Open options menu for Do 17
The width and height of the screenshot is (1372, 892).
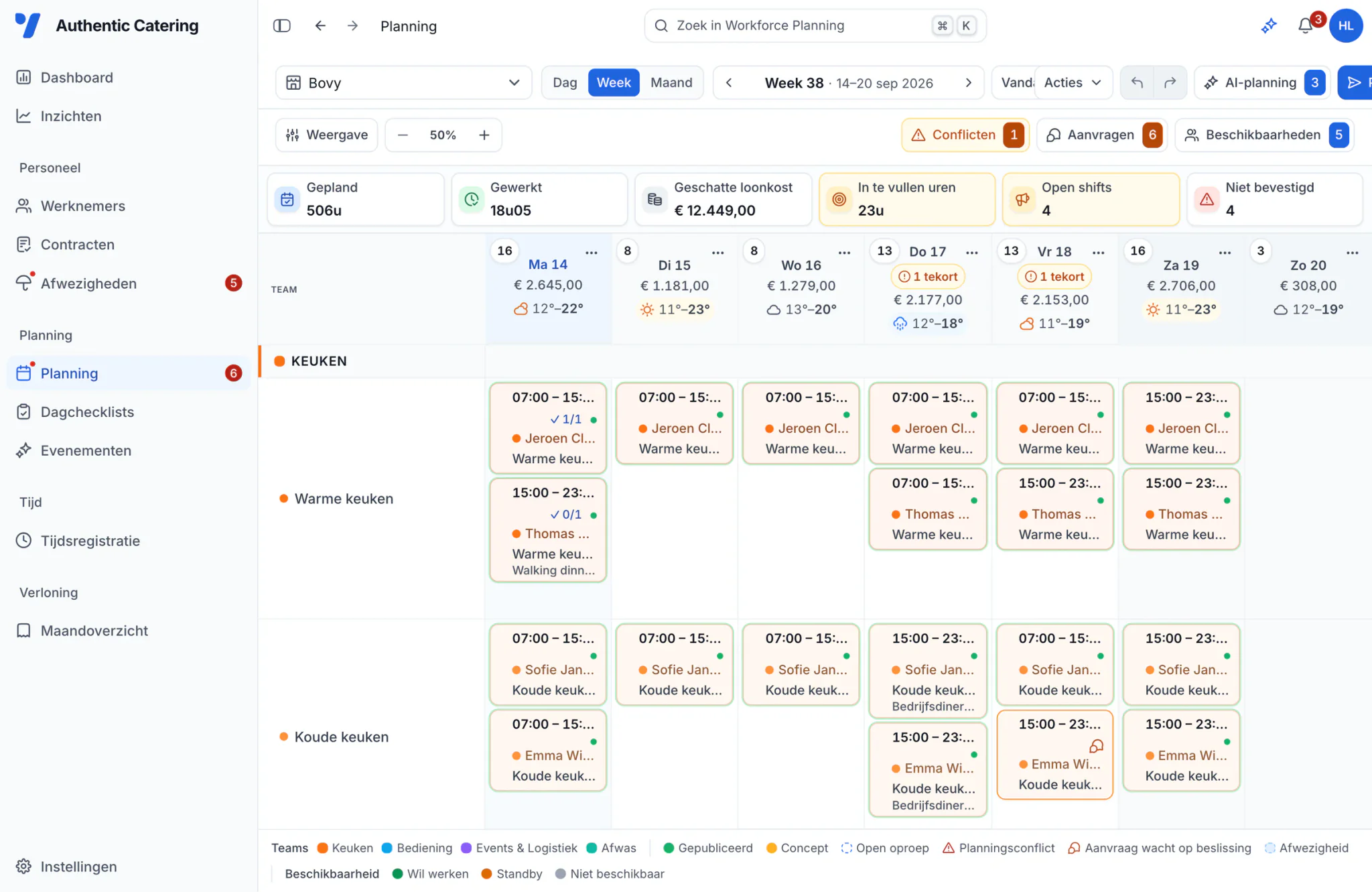click(x=972, y=253)
